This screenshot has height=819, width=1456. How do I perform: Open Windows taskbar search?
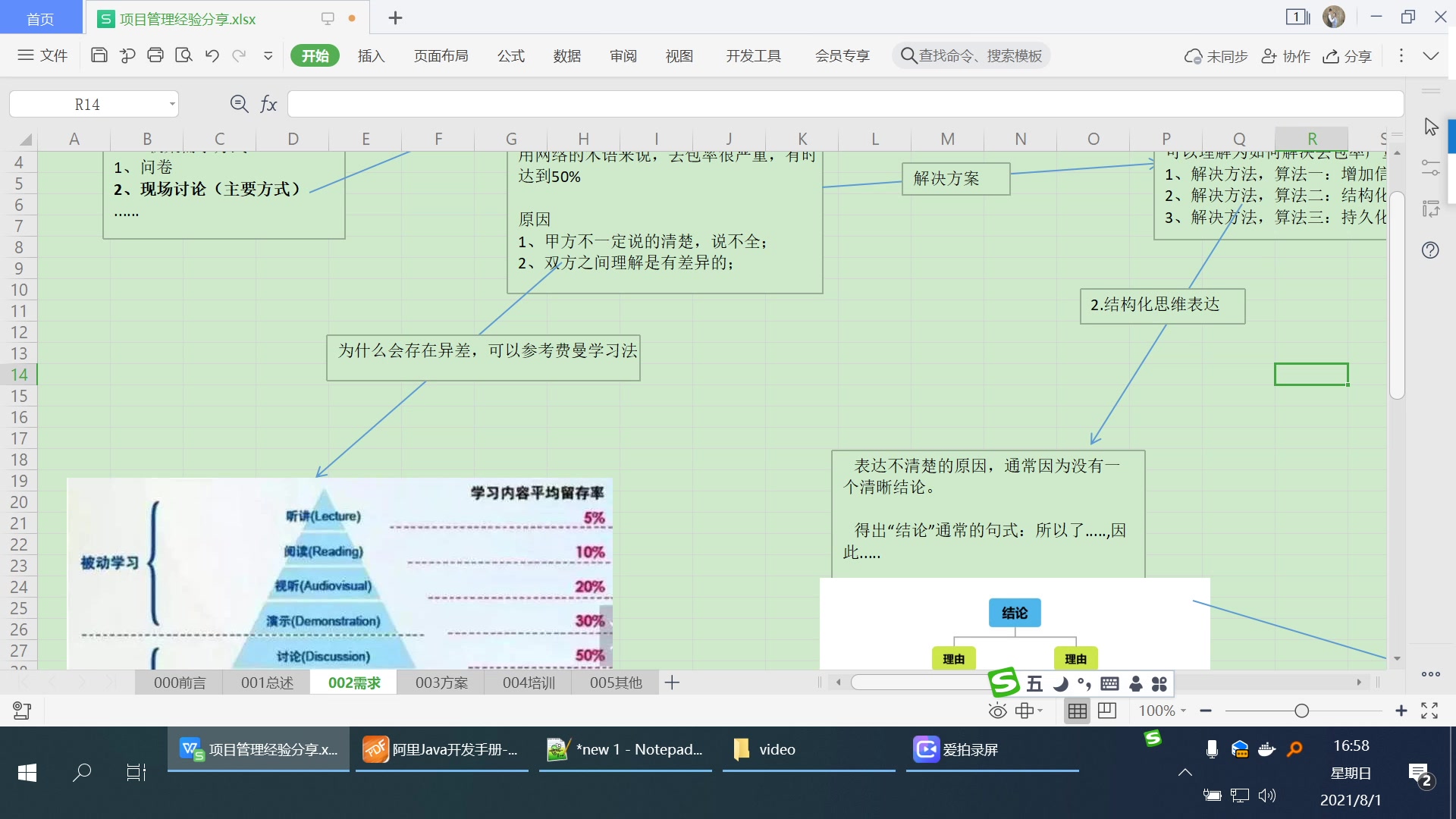tap(82, 773)
